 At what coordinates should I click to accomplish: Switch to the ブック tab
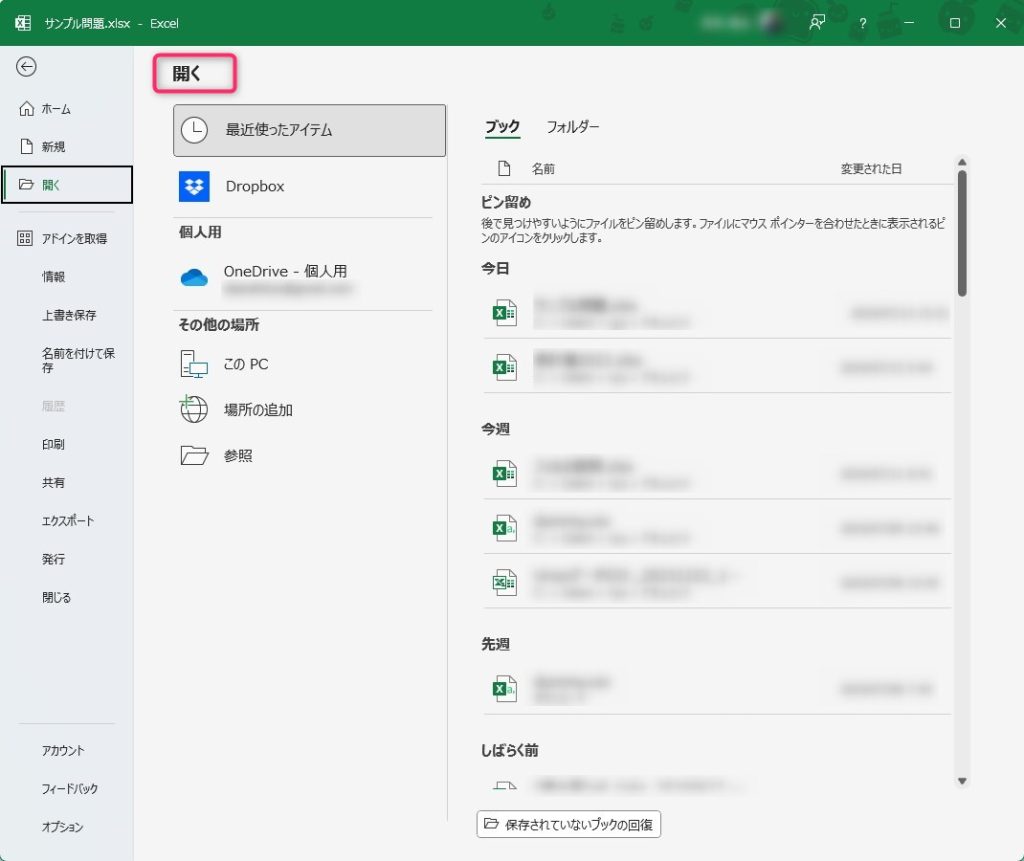502,127
